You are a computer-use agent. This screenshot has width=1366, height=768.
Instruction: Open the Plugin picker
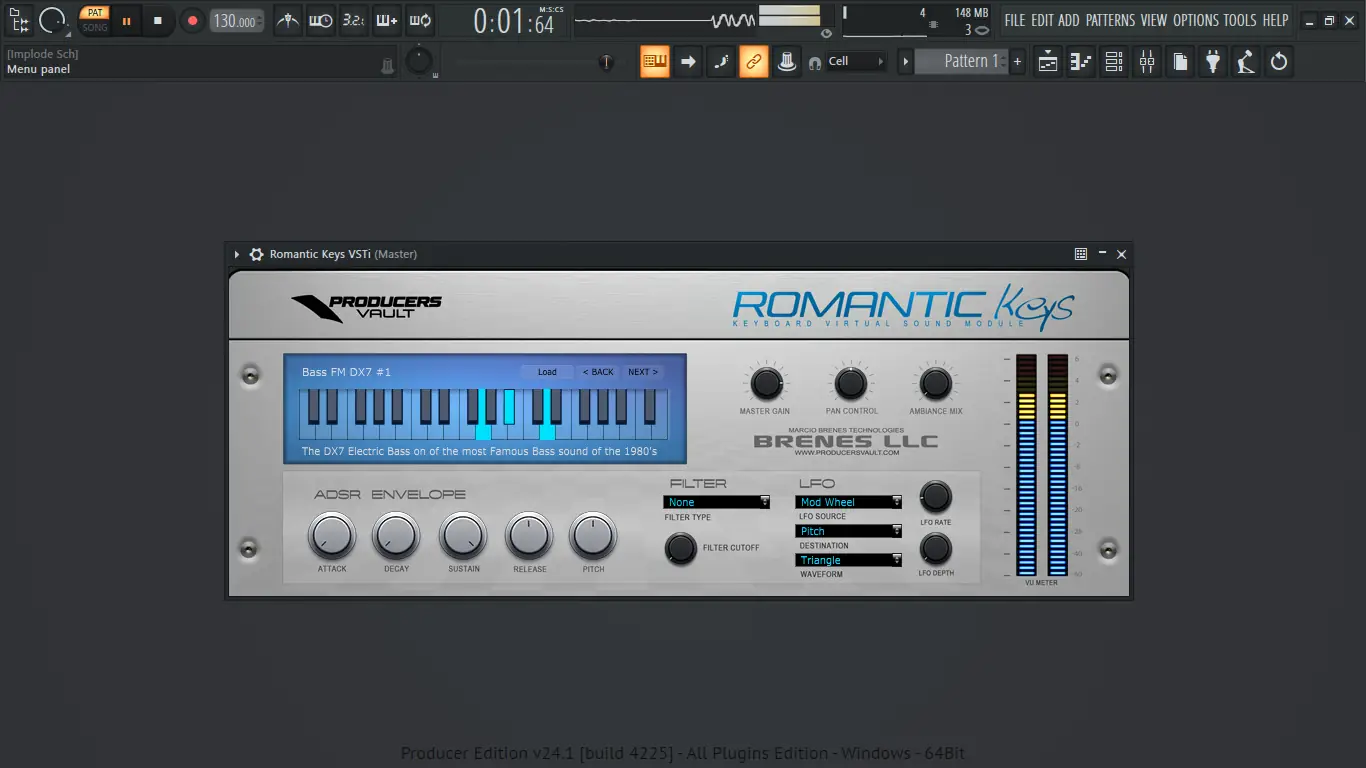pos(1212,61)
